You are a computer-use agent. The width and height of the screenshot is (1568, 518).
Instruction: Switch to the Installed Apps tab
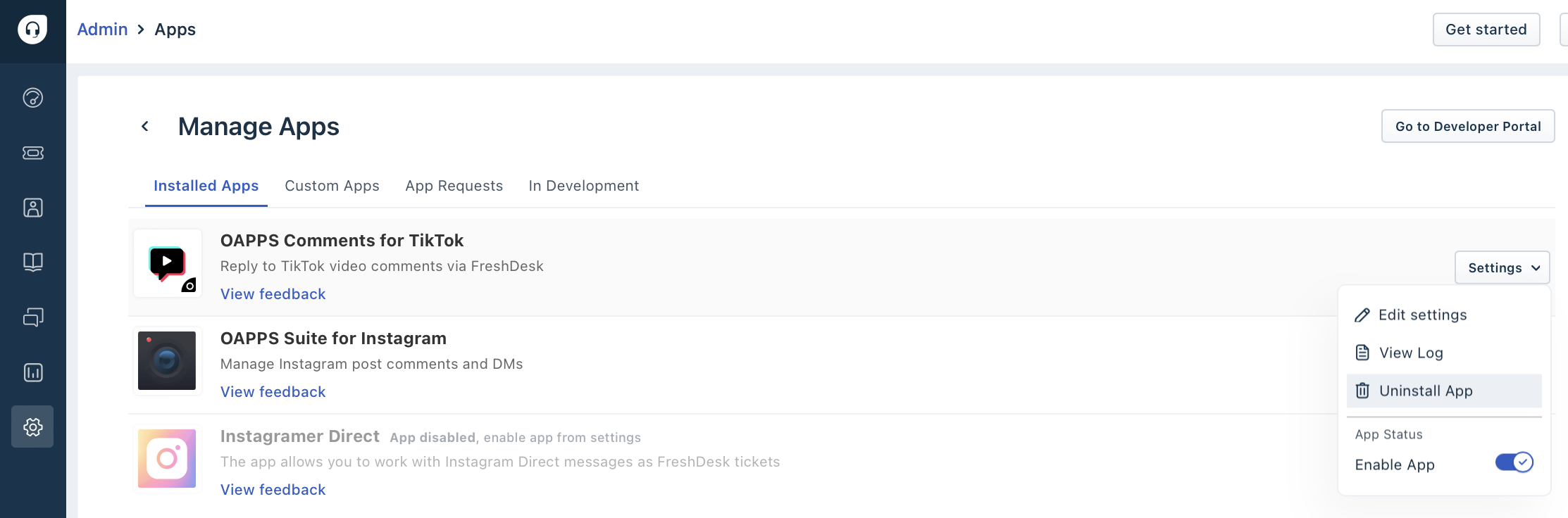click(206, 186)
